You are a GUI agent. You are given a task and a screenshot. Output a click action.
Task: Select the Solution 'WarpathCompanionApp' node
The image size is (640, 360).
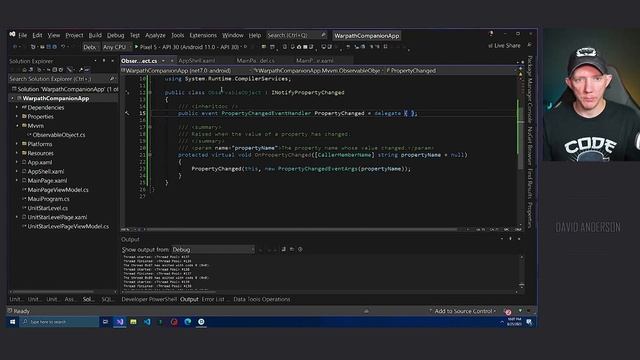64,89
